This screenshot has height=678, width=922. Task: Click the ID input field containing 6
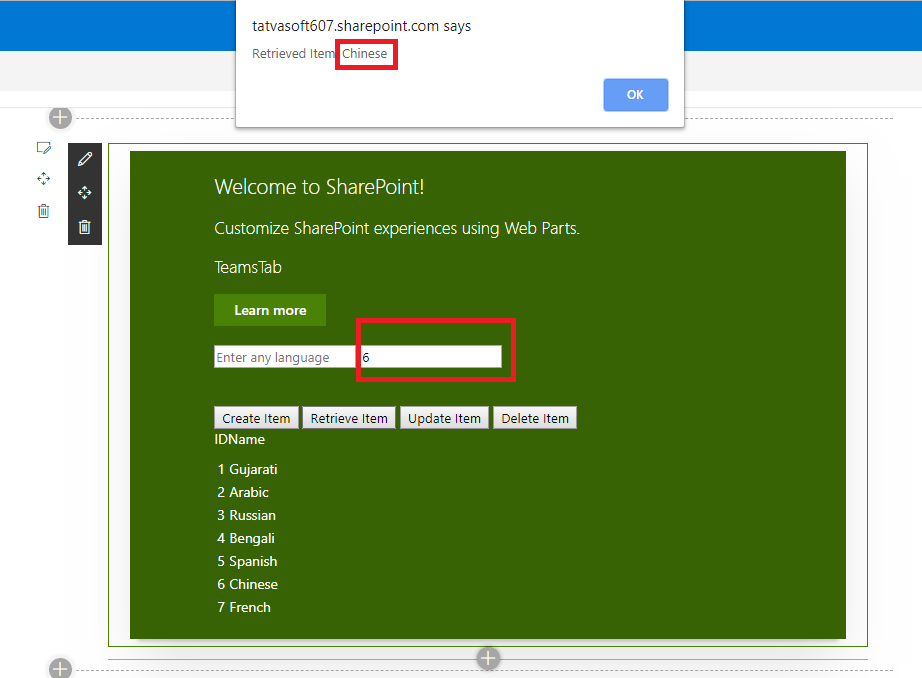pos(431,357)
